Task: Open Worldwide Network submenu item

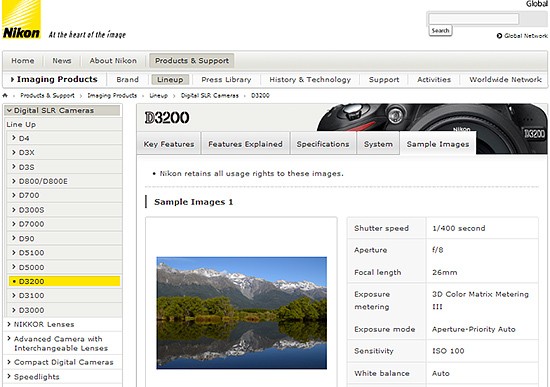Action: 505,80
